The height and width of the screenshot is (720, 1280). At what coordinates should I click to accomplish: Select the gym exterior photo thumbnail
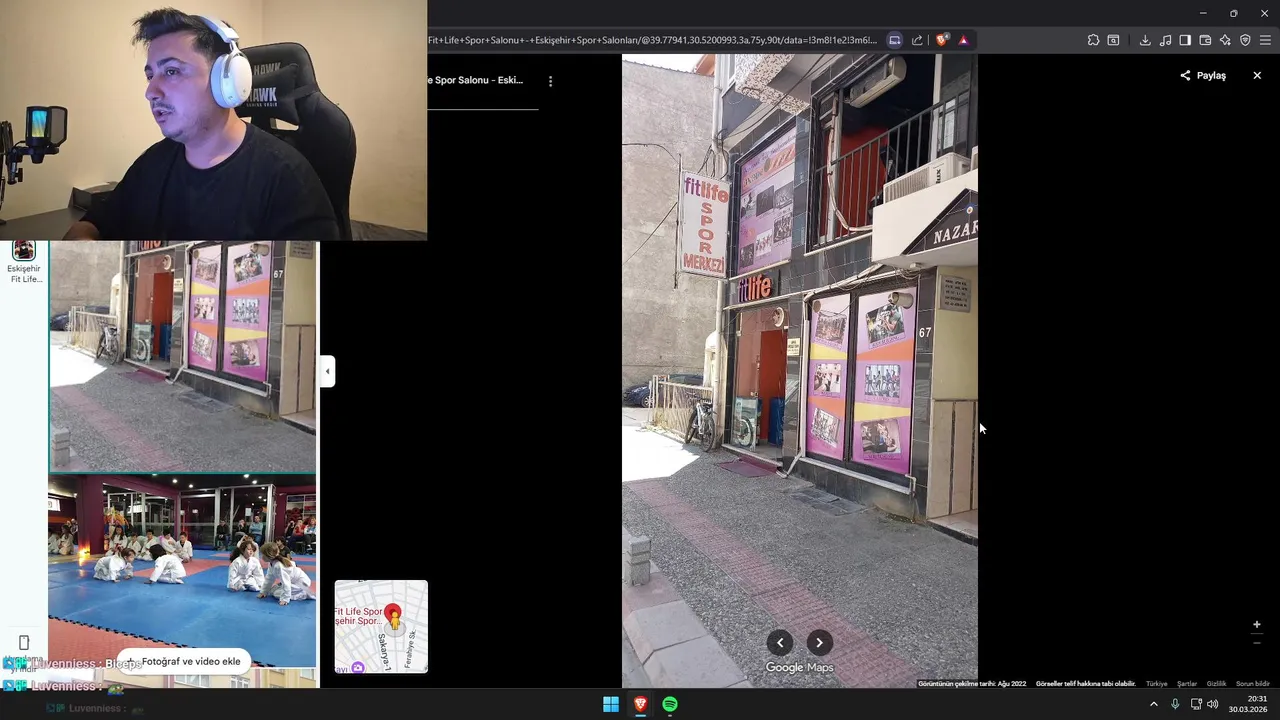[183, 355]
